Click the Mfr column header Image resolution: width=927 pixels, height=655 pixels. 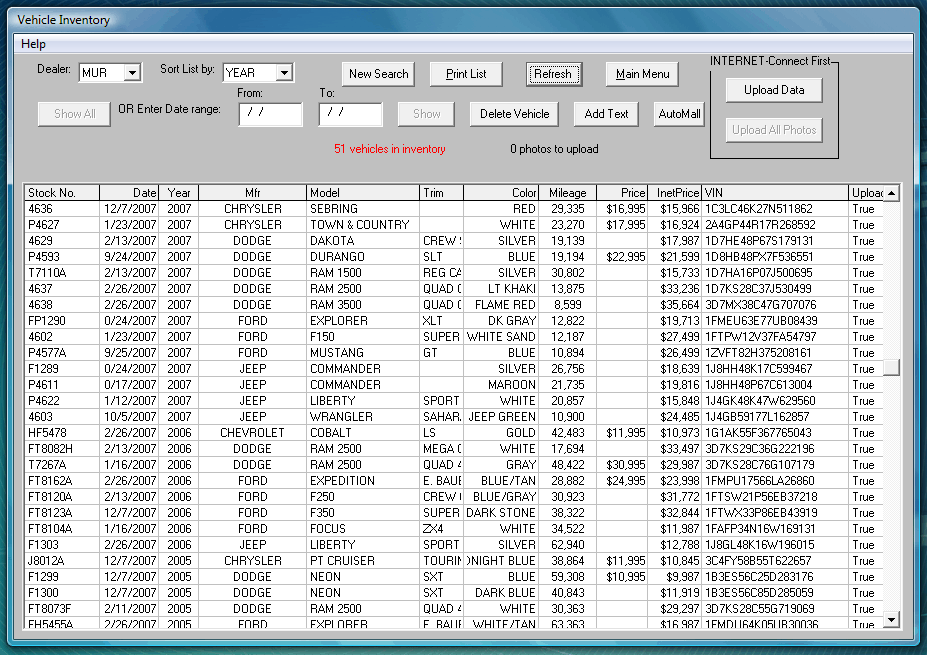tap(252, 193)
